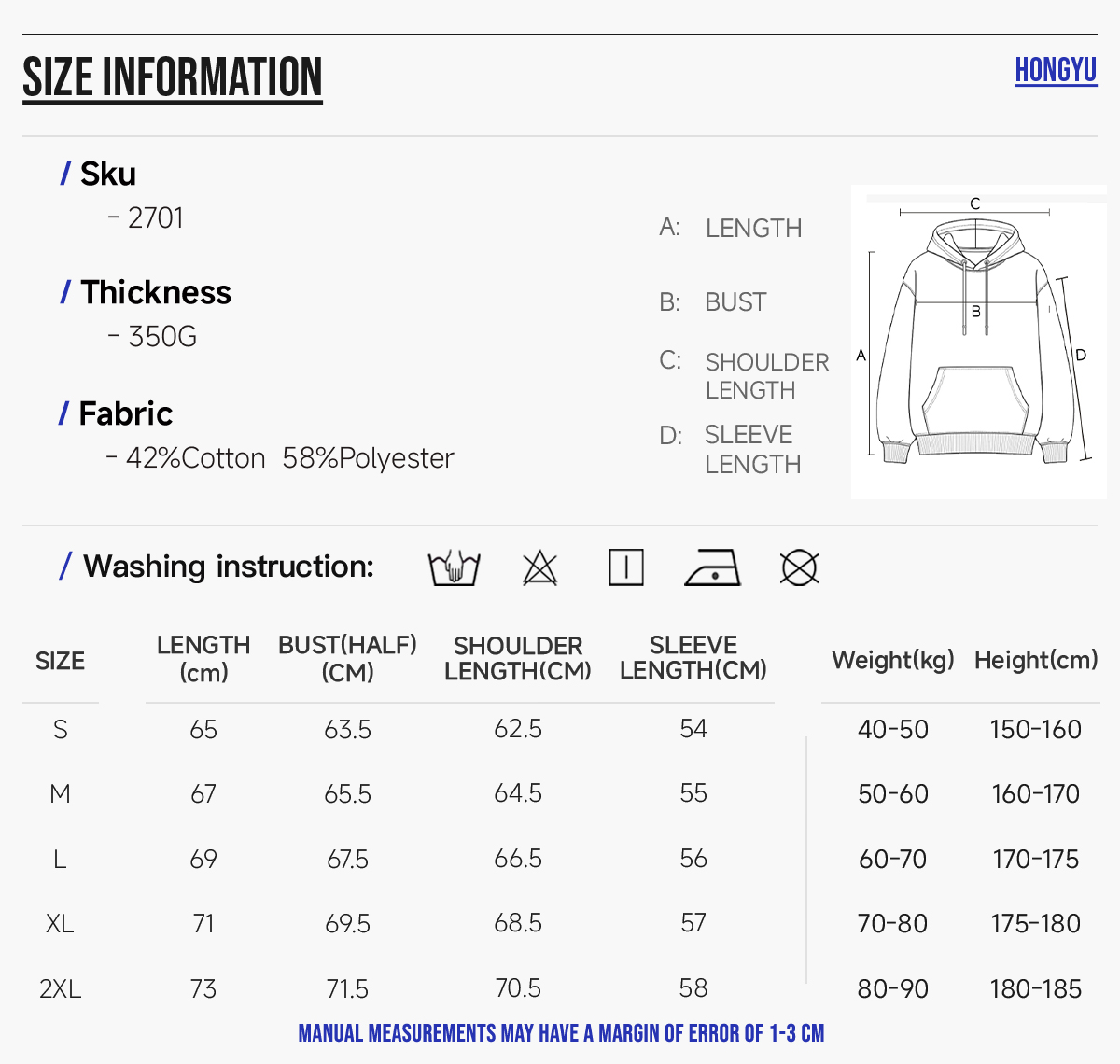Click shoulder length value 64.5

[x=518, y=792]
